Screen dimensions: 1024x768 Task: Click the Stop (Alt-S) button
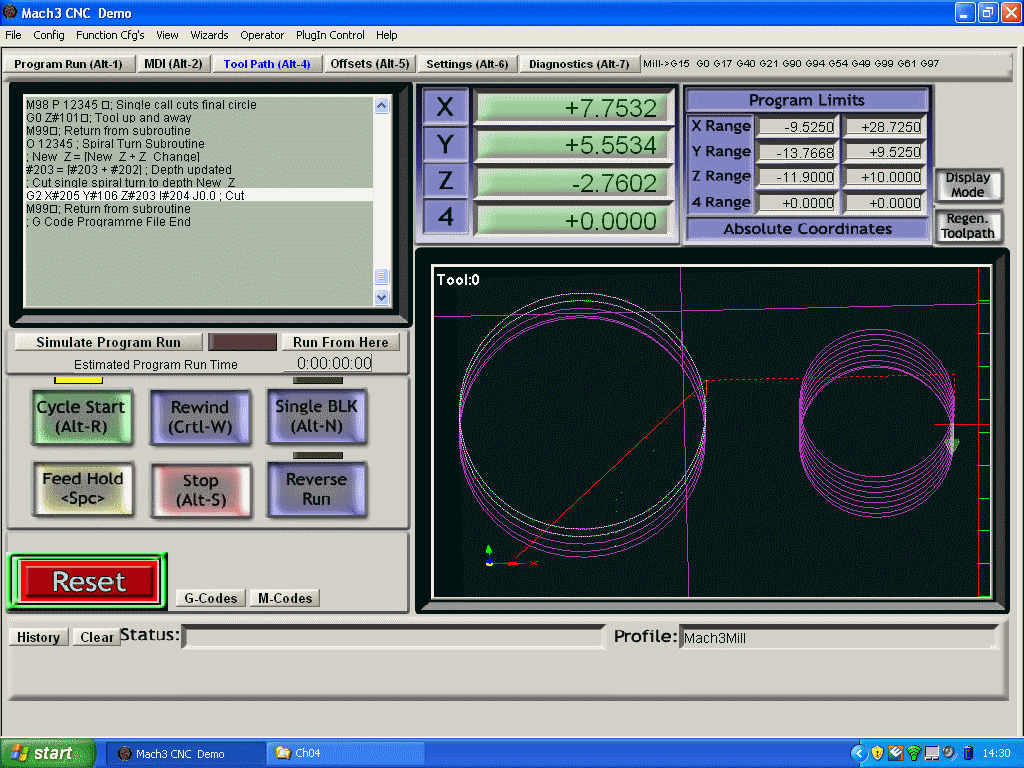pos(200,490)
